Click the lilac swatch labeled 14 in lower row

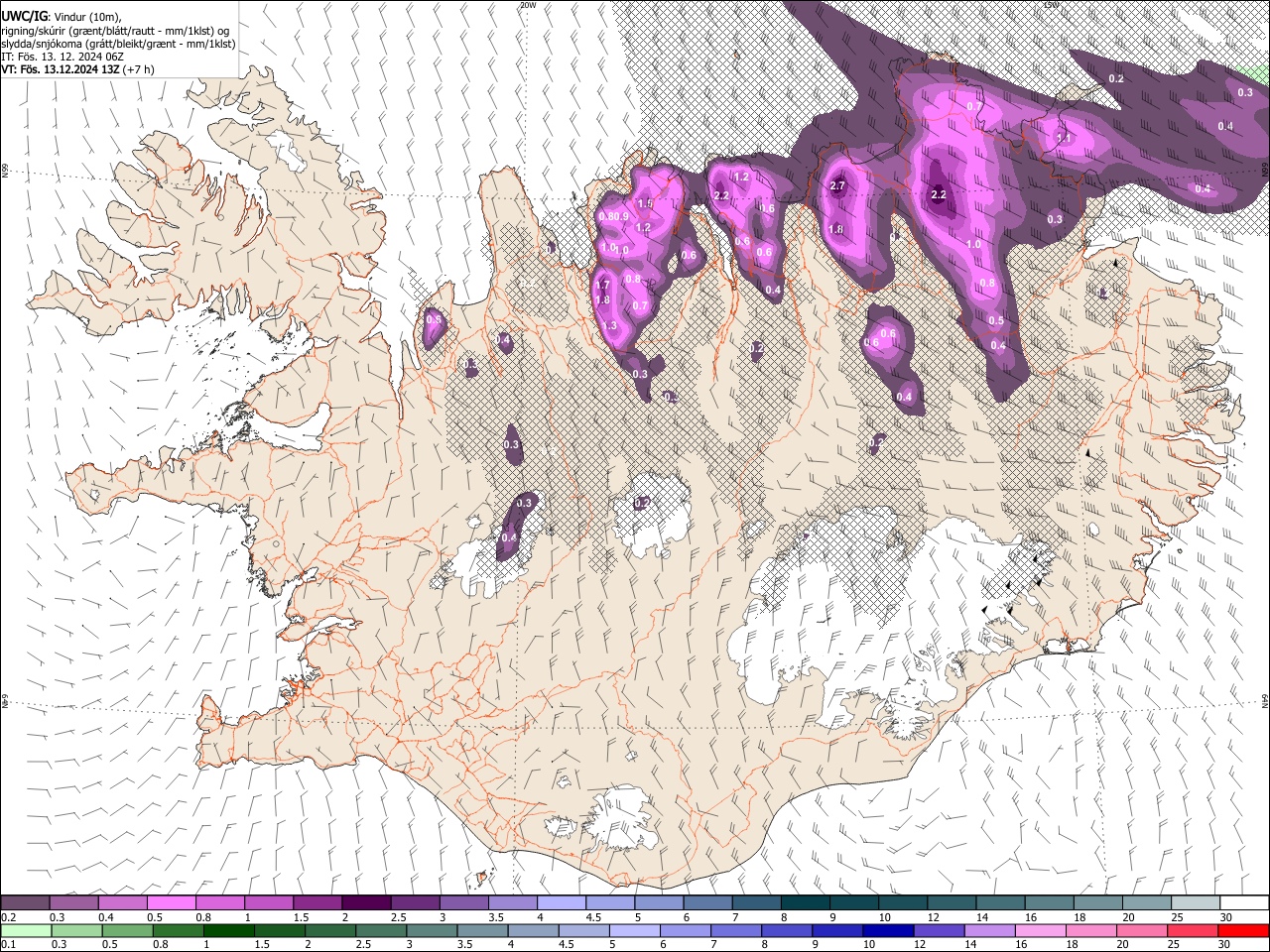tap(990, 930)
